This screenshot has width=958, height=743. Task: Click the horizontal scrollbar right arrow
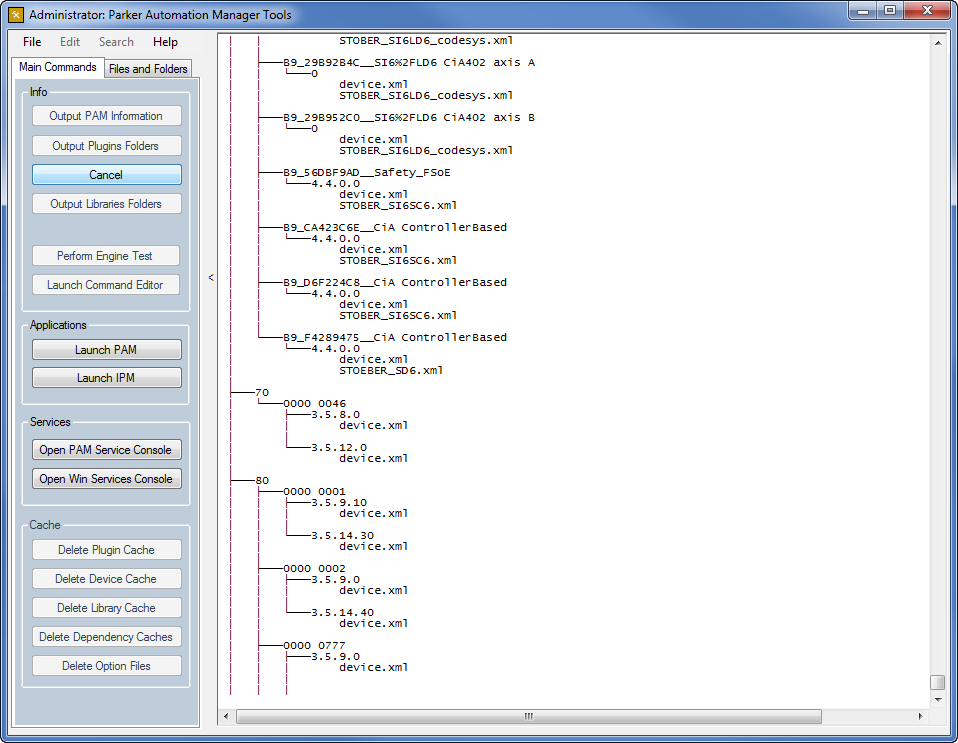921,716
